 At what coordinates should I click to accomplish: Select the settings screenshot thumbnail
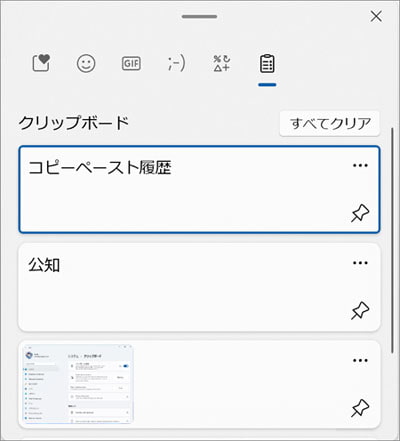77,384
